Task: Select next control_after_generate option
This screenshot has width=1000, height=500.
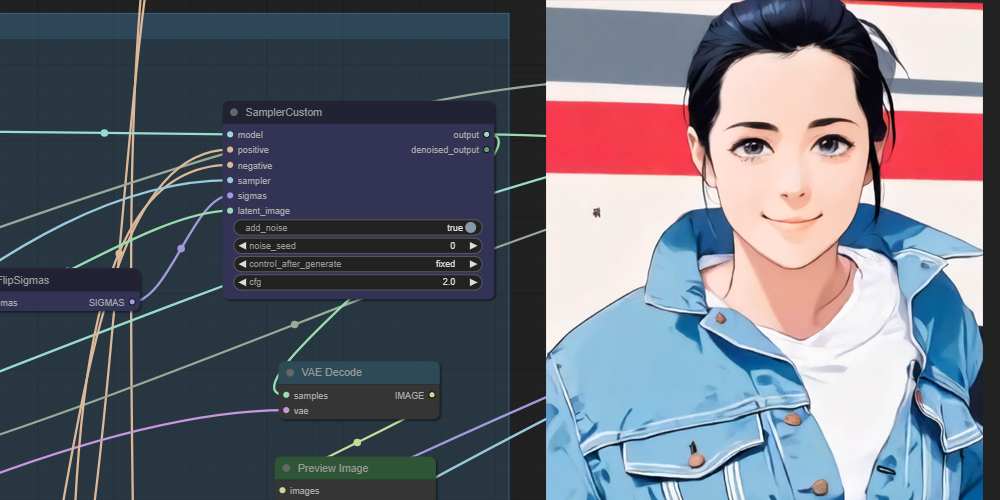Action: 473,264
